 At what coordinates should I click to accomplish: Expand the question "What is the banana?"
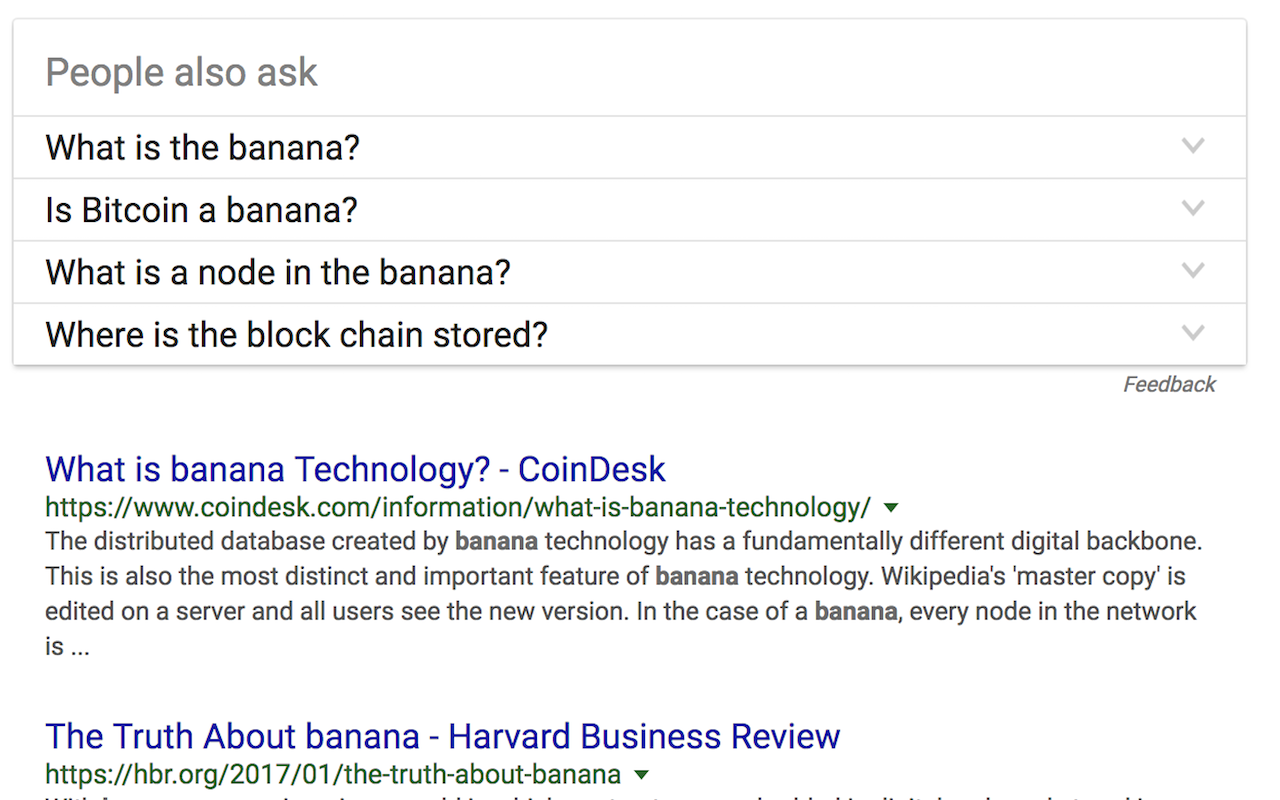[203, 147]
